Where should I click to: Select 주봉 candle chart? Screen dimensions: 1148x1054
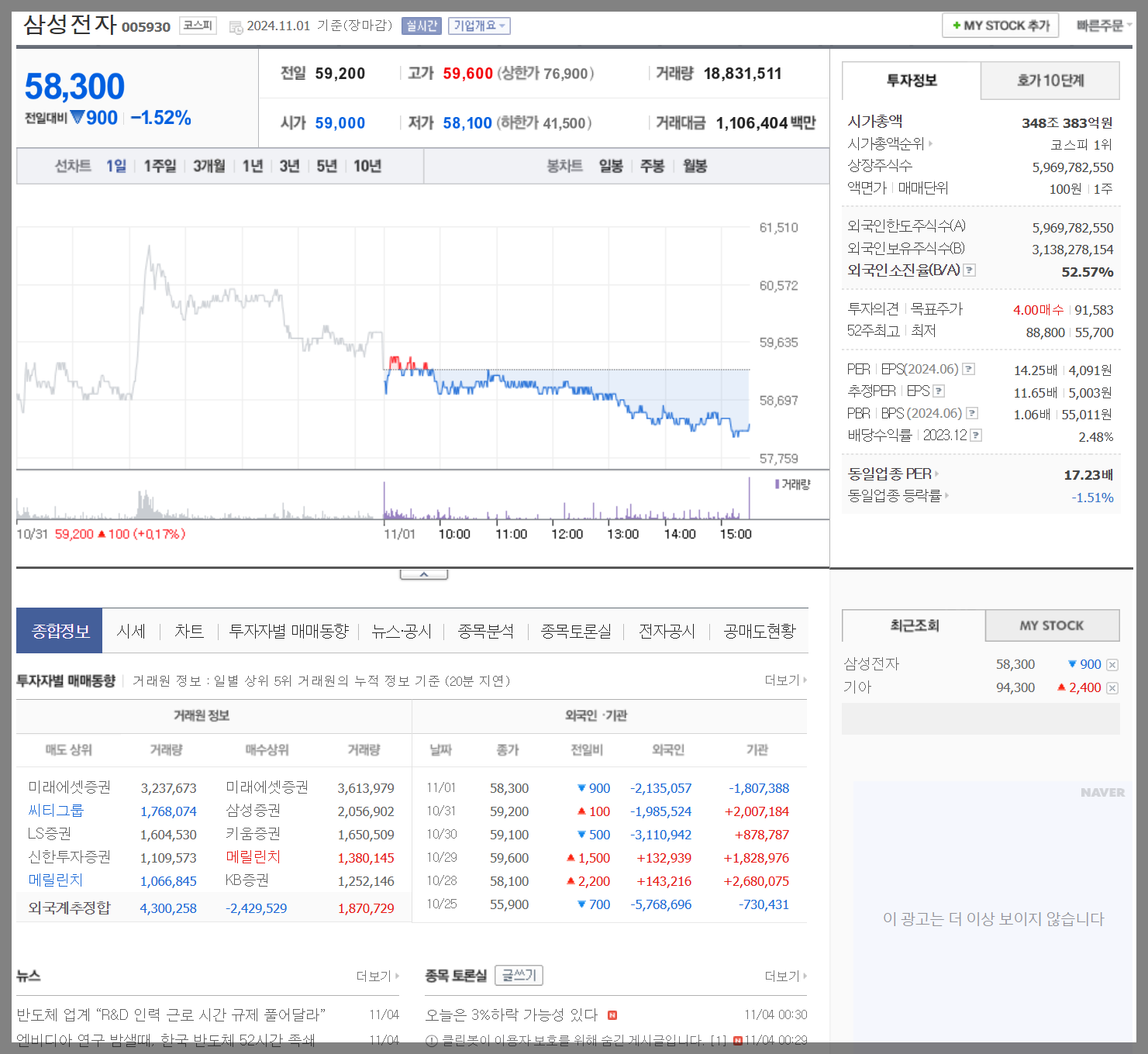[652, 166]
